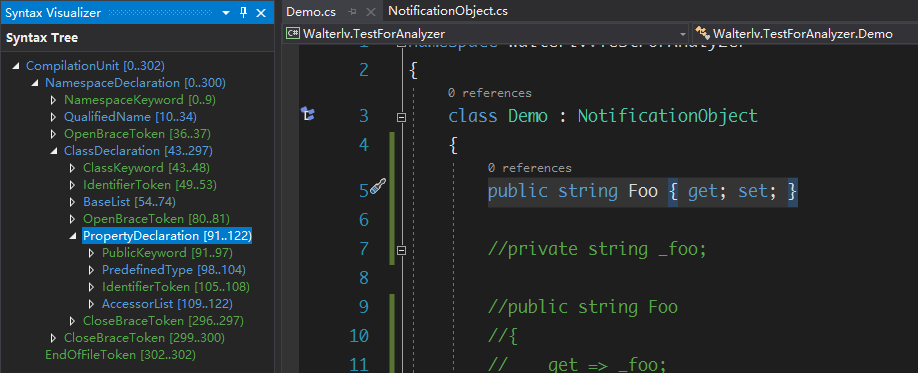Select NamespaceDeclaration [0..300) tree row

(x=135, y=83)
